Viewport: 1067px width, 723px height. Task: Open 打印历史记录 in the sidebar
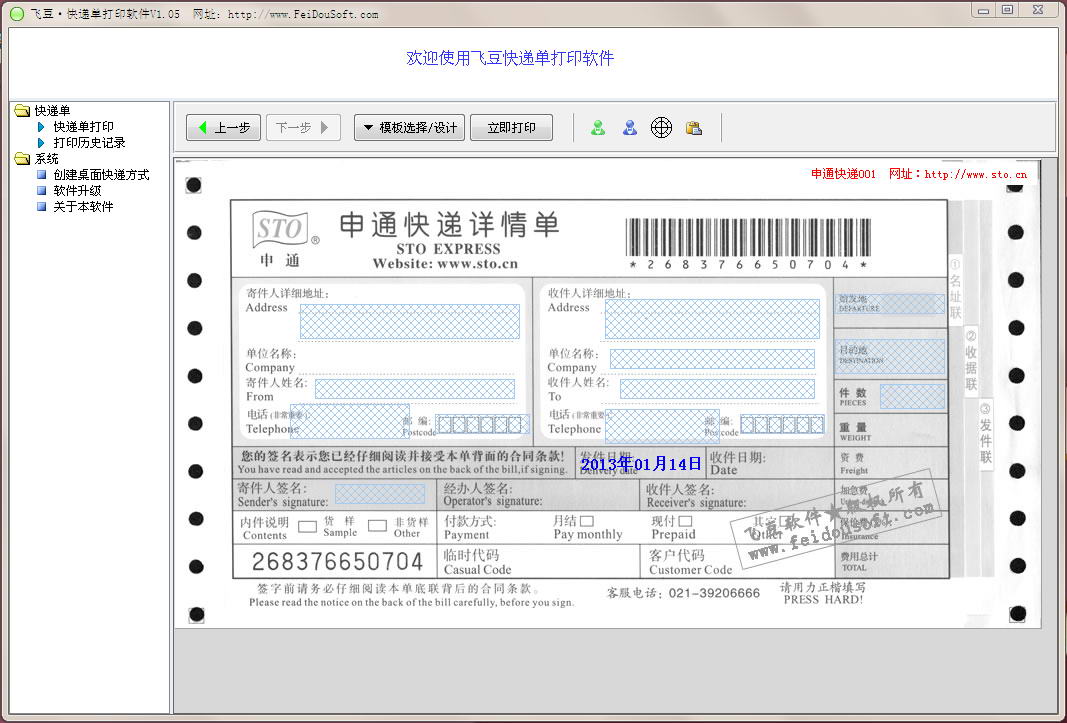(89, 142)
